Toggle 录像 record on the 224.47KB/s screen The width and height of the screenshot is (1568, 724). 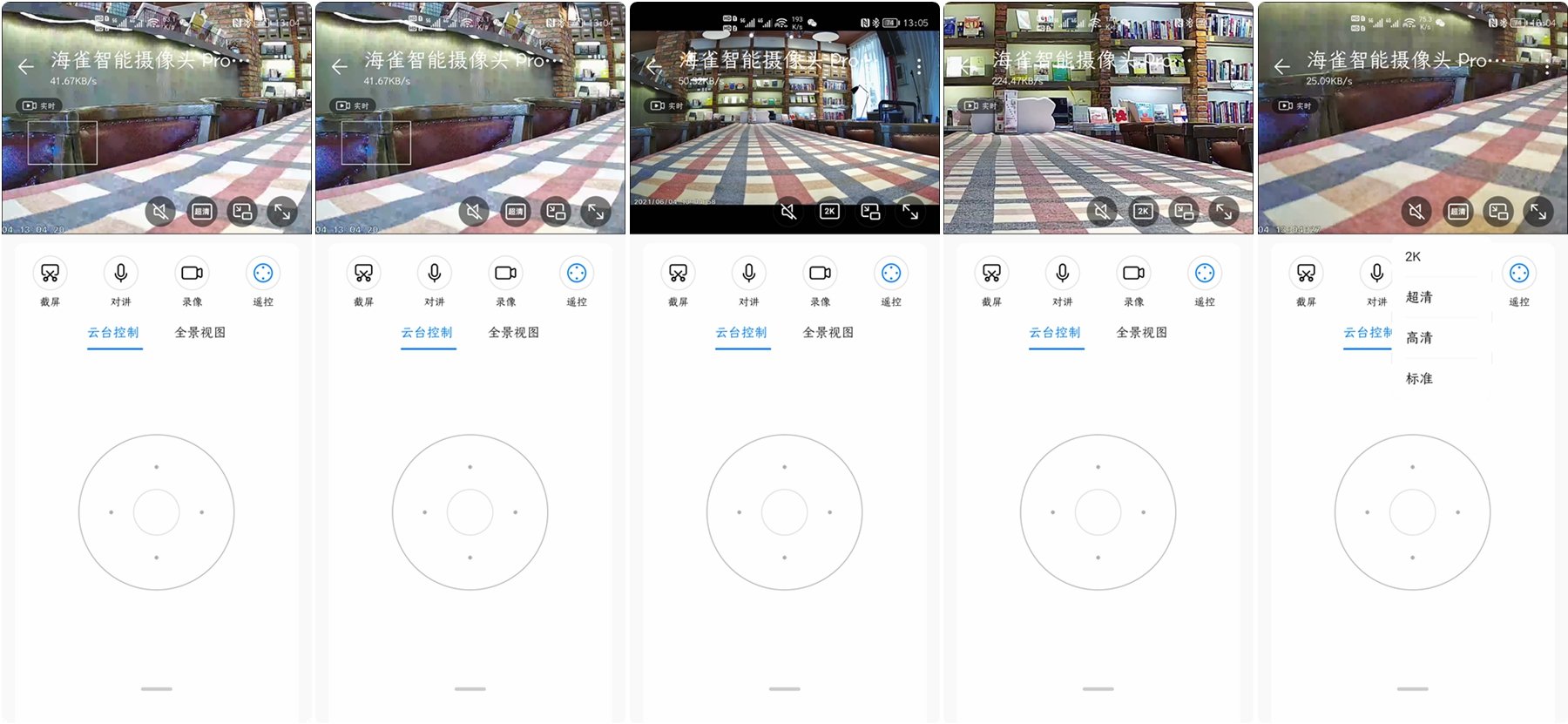pyautogui.click(x=1134, y=274)
